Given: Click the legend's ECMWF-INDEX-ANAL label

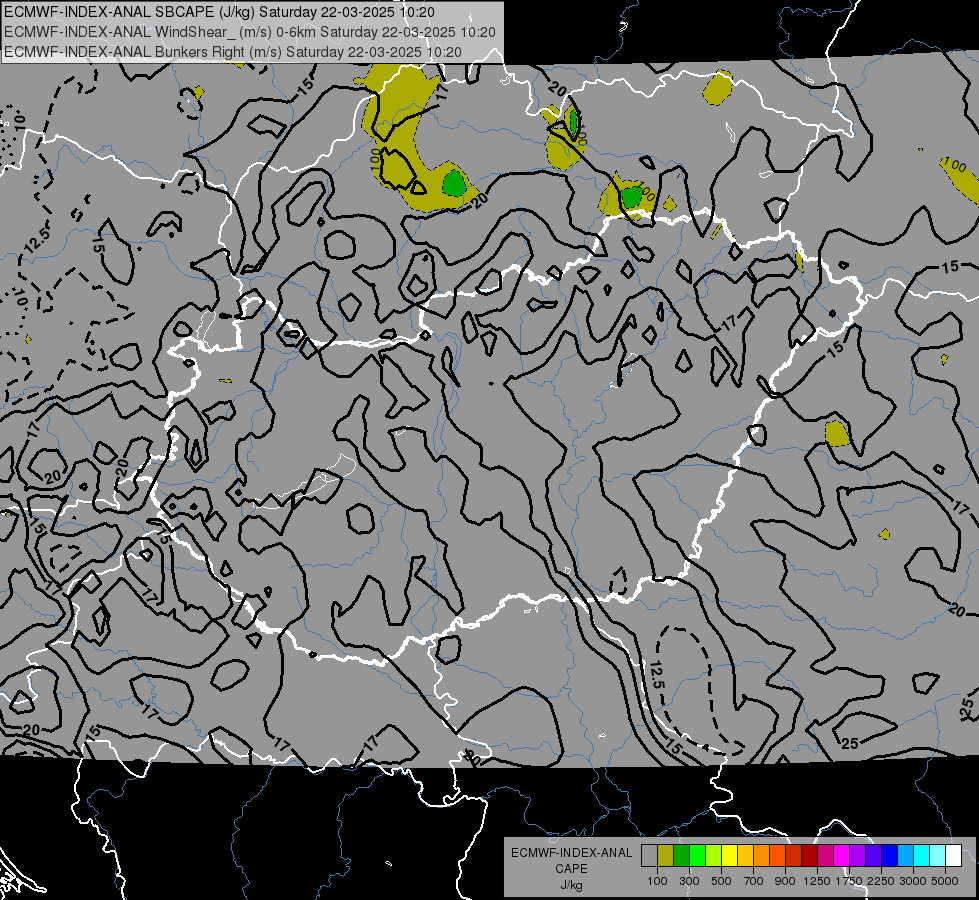Looking at the screenshot, I should pos(571,853).
